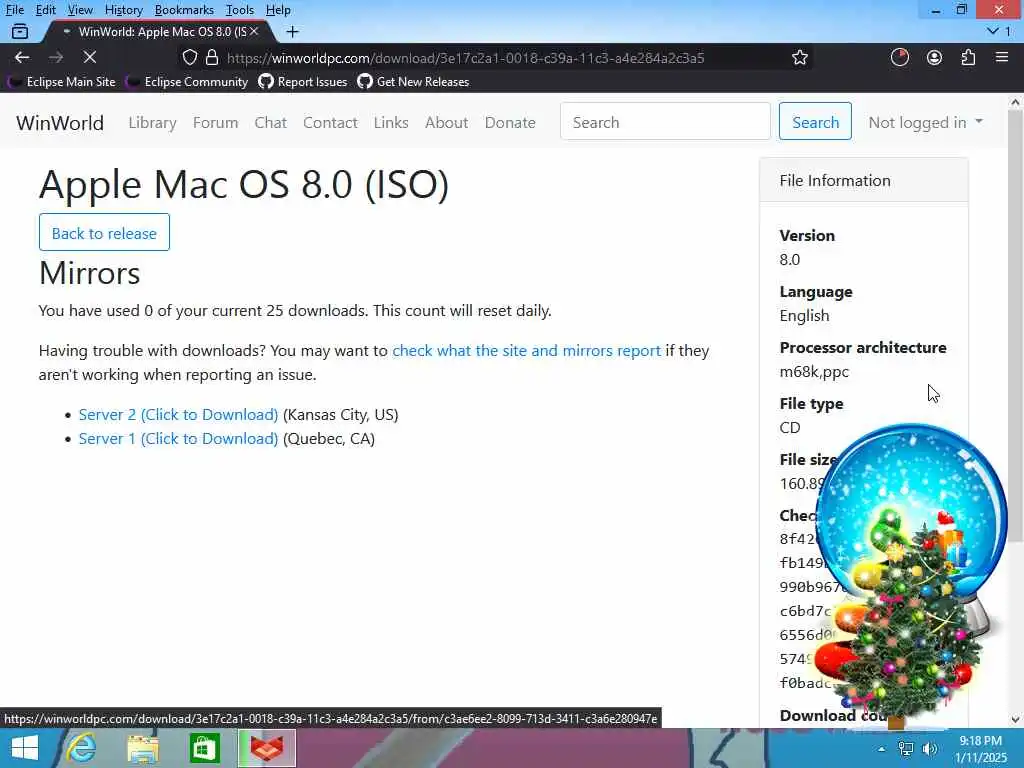The height and width of the screenshot is (768, 1024).
Task: Open Report Issues GitHub bookmark
Action: click(x=303, y=82)
